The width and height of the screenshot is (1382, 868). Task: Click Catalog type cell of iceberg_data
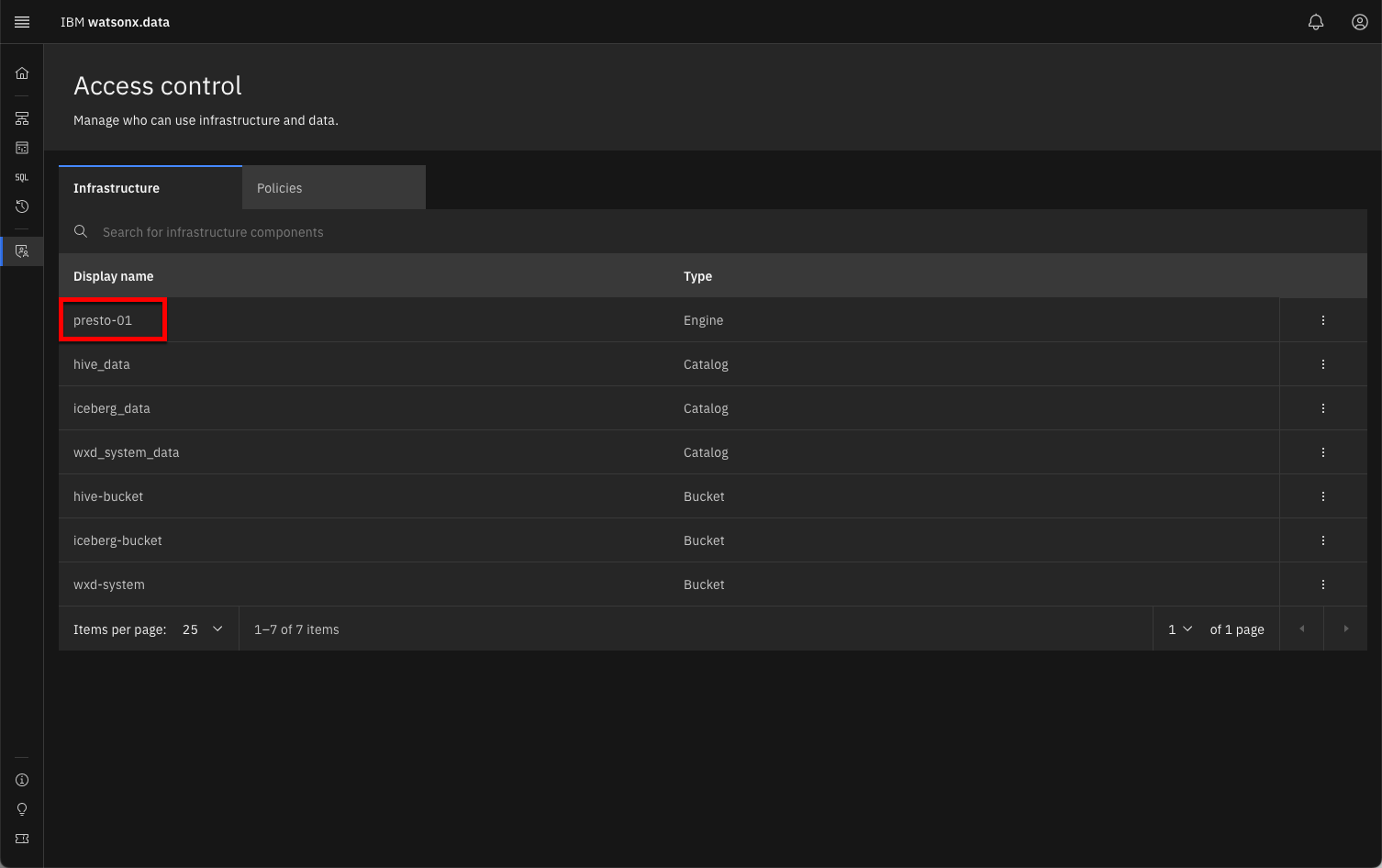[x=706, y=408]
